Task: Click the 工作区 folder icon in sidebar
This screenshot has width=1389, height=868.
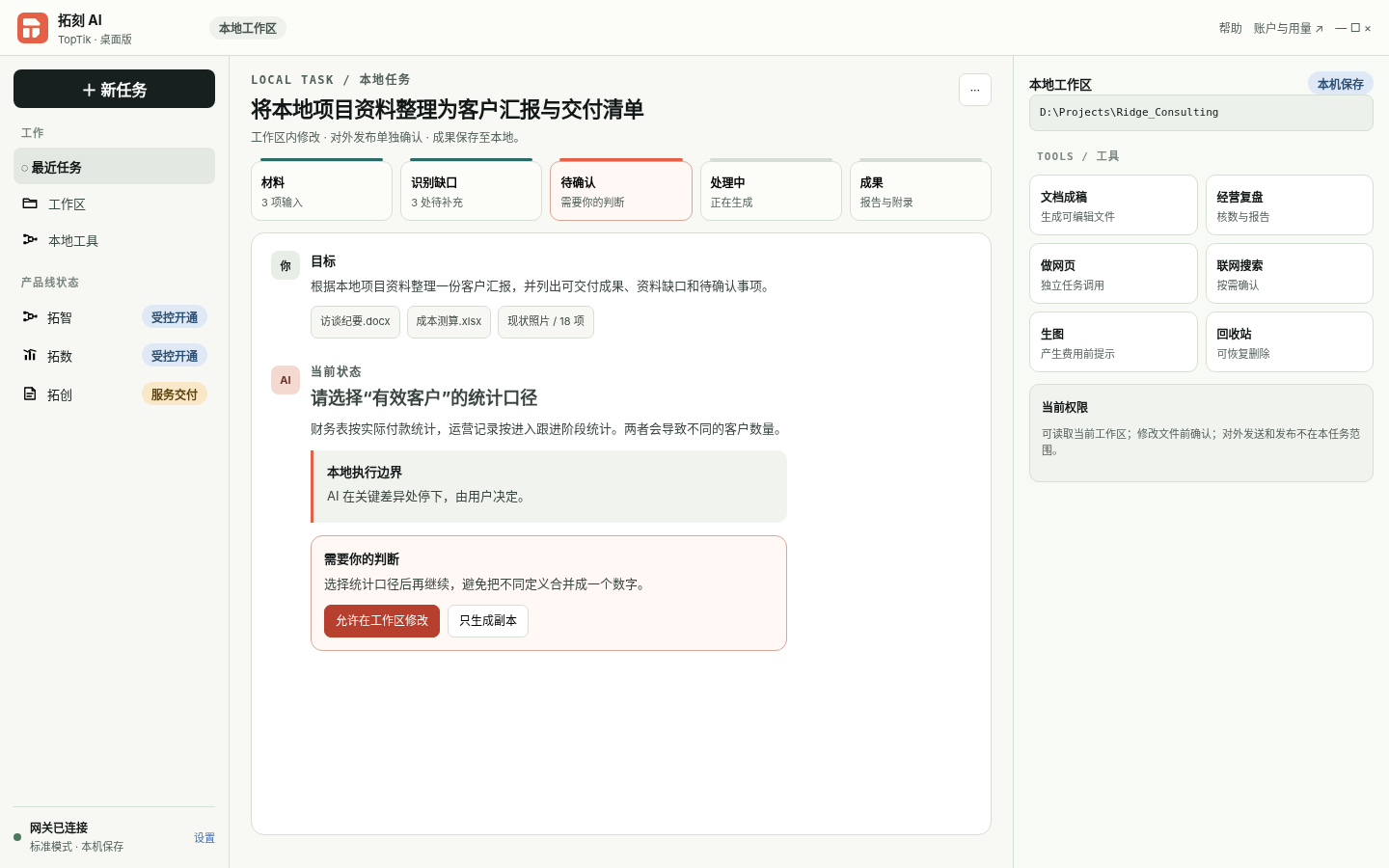Action: pos(30,203)
